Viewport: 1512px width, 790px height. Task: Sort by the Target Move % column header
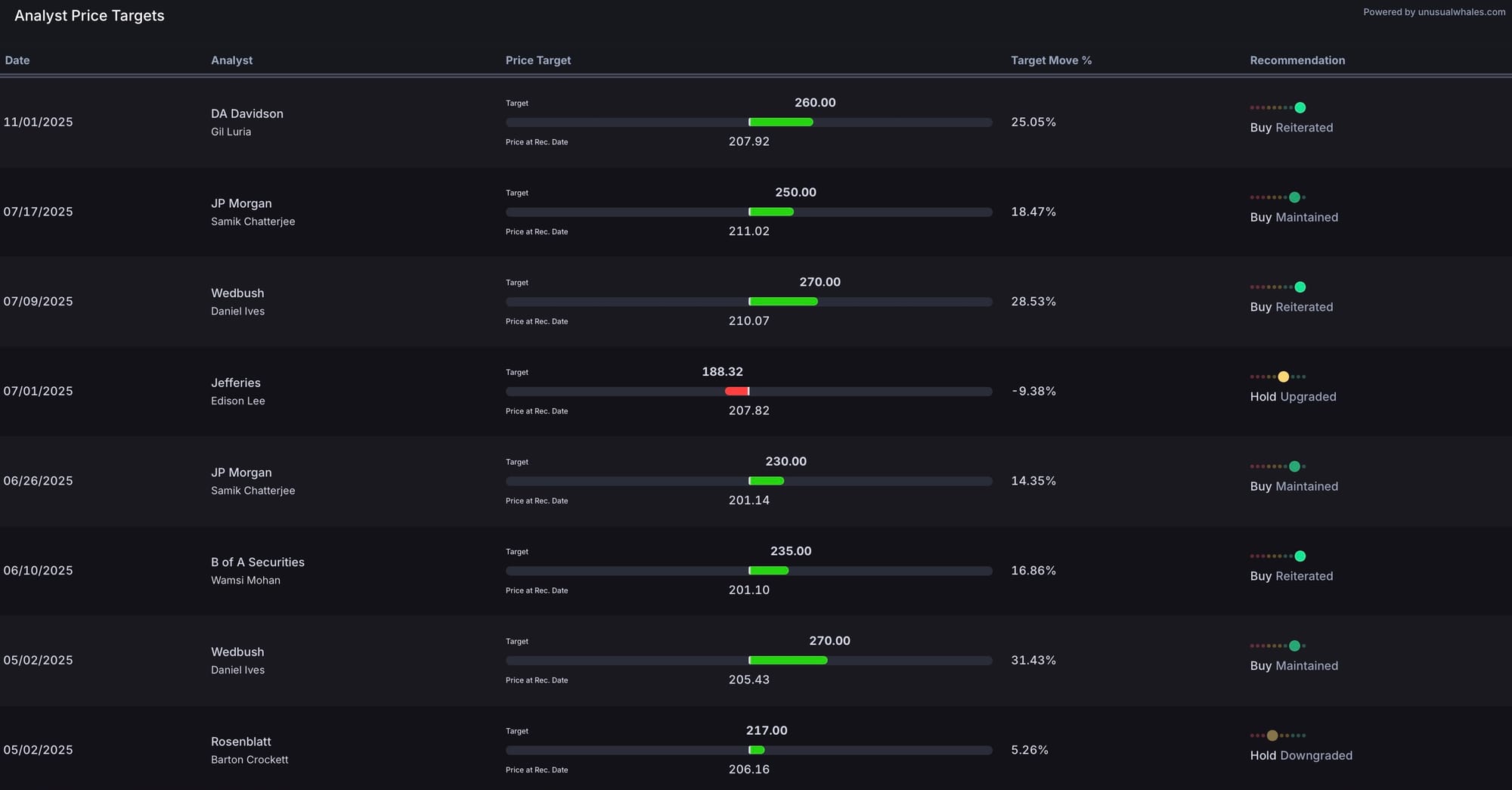pyautogui.click(x=1051, y=60)
